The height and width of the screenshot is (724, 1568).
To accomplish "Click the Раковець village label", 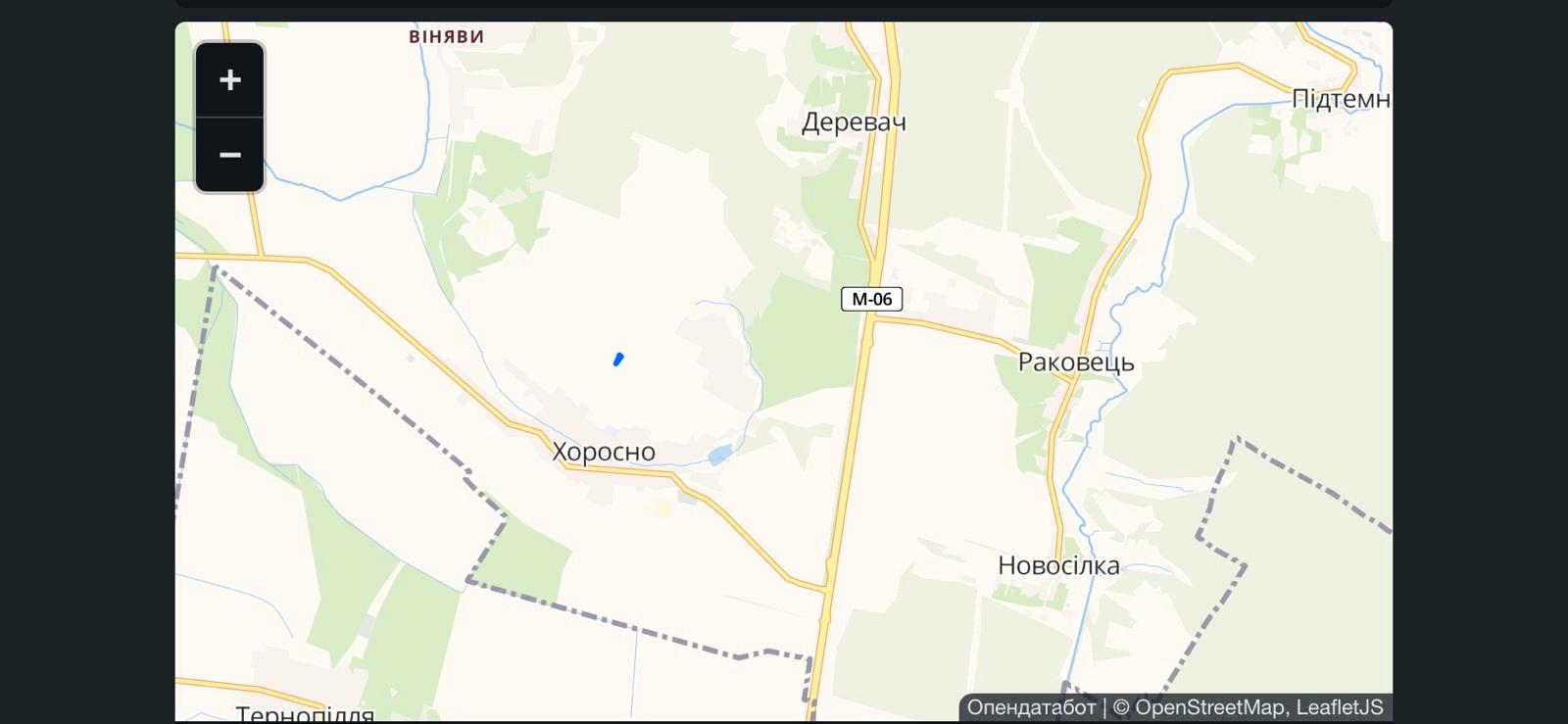I will pos(1076,362).
